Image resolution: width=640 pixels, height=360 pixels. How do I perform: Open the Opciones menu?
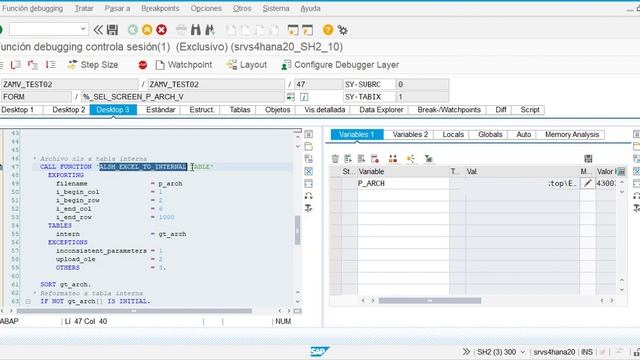tap(206, 8)
